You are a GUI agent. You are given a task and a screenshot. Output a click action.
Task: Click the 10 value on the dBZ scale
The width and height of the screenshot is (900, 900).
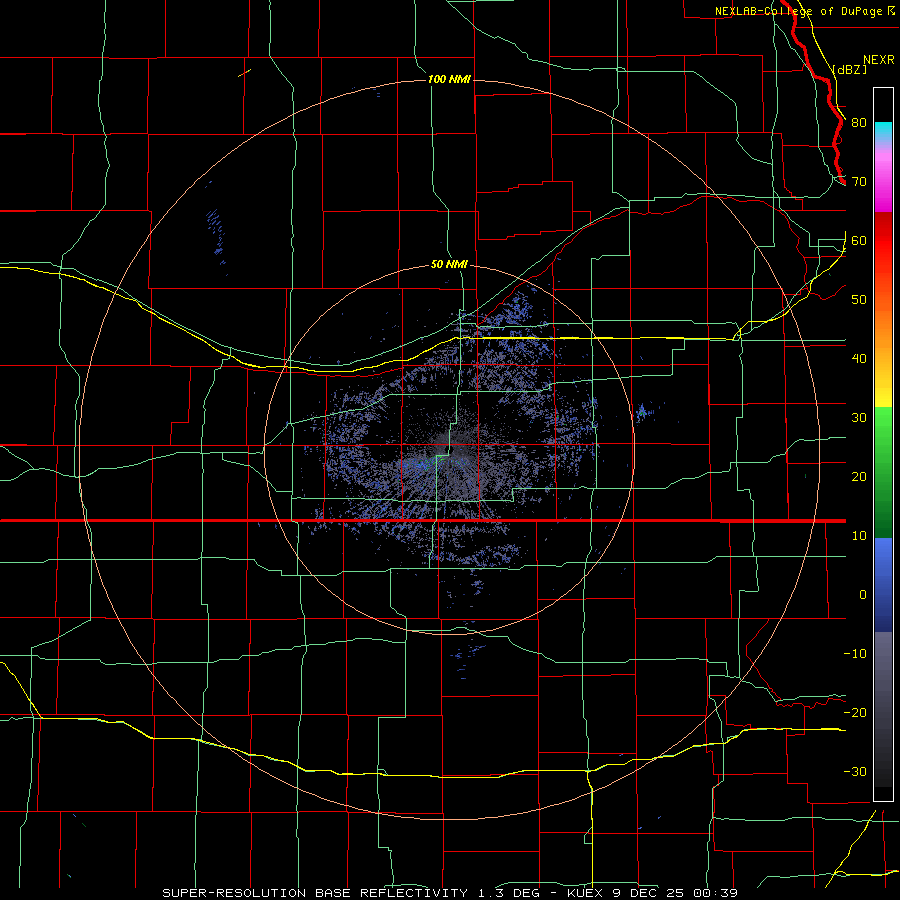click(x=859, y=536)
